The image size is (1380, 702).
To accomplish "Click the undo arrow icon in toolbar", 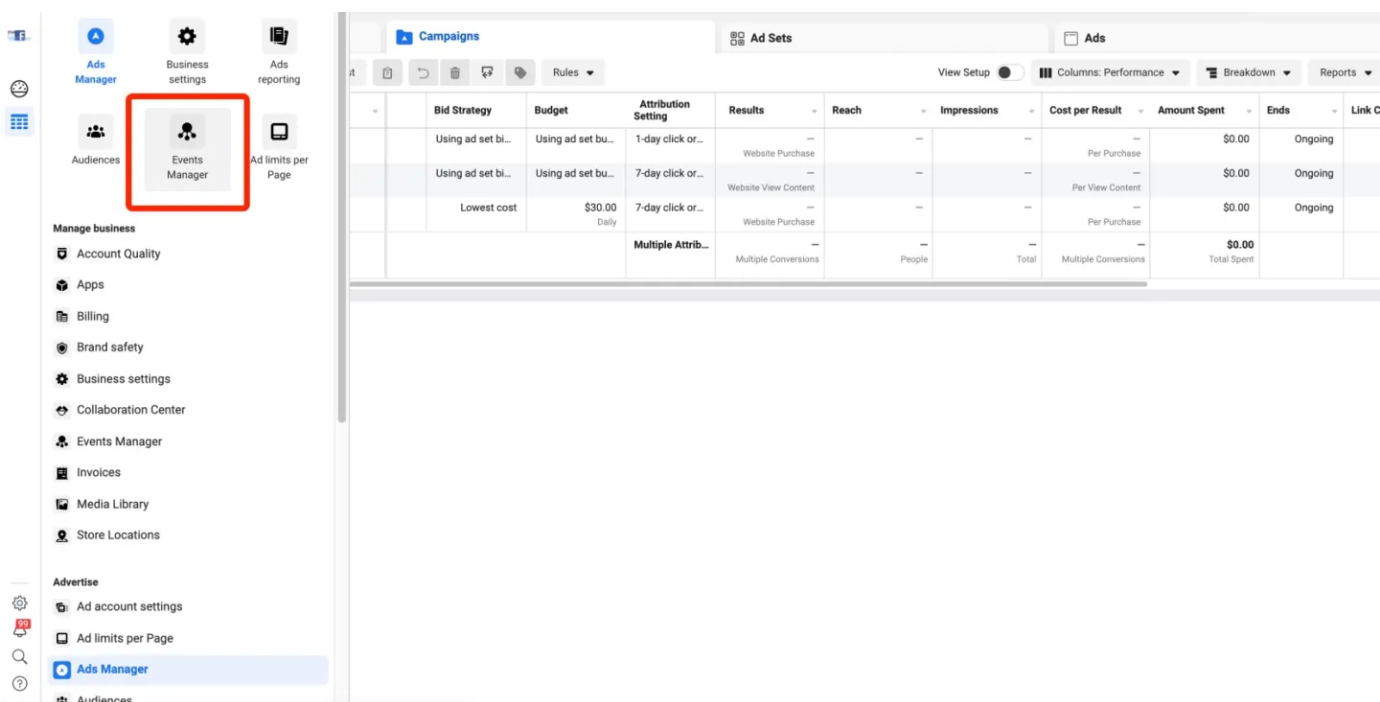I will pyautogui.click(x=423, y=73).
